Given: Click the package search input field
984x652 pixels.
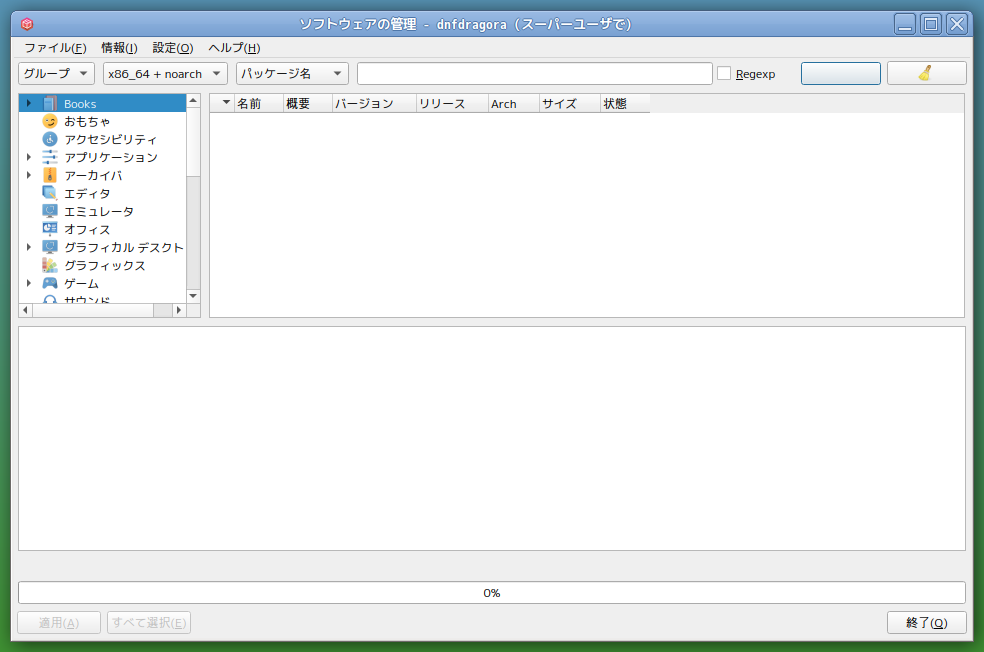Looking at the screenshot, I should [x=534, y=72].
